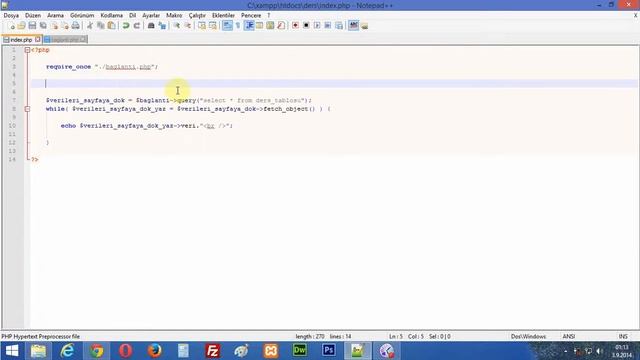Print the document using the Print icon

(x=76, y=26)
